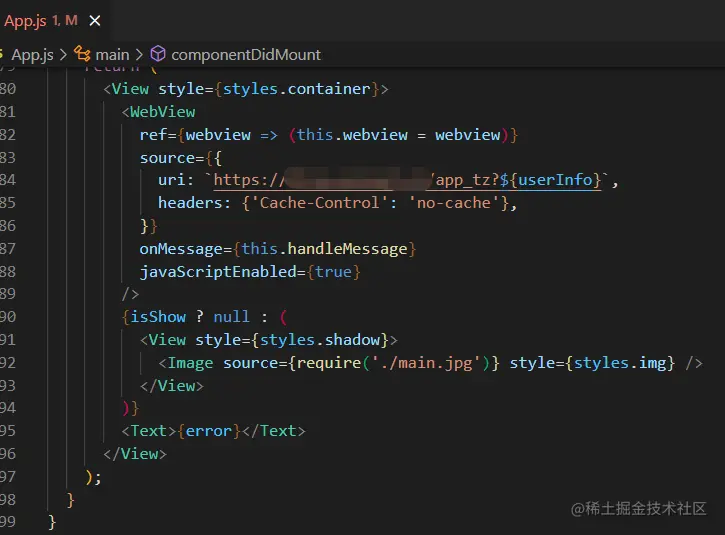
Task: Click 'Cache-Control' string on line 85
Action: (319, 203)
